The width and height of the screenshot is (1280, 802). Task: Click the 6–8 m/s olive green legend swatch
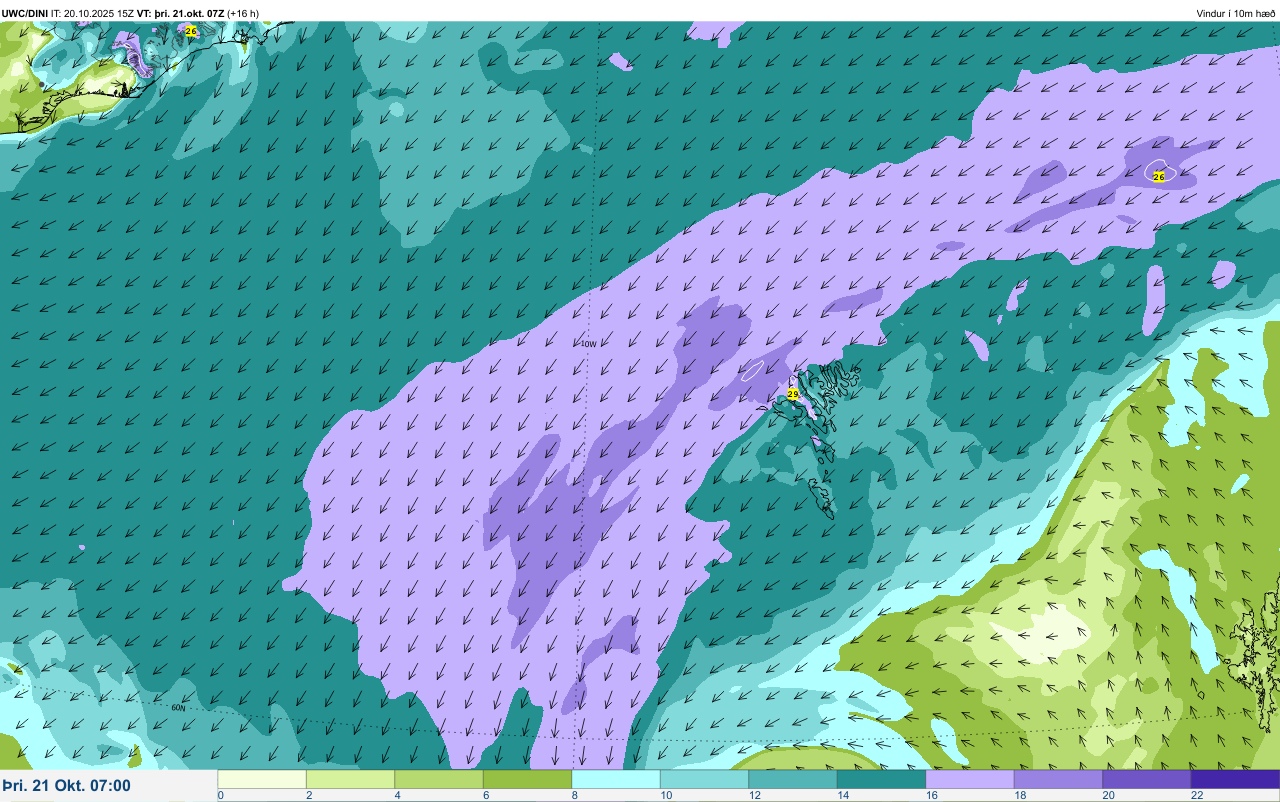pyautogui.click(x=527, y=779)
